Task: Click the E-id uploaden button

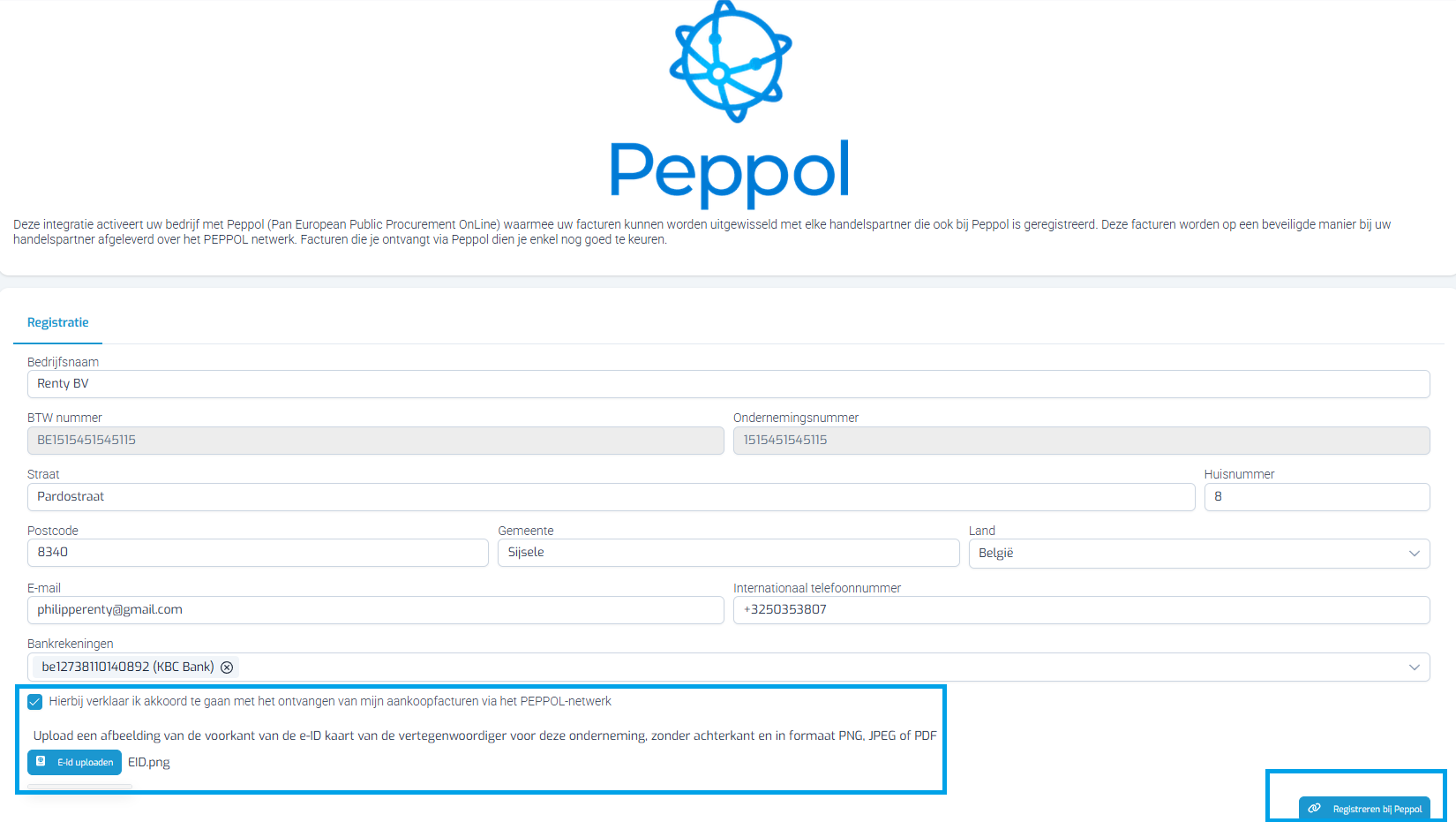Action: 74,762
